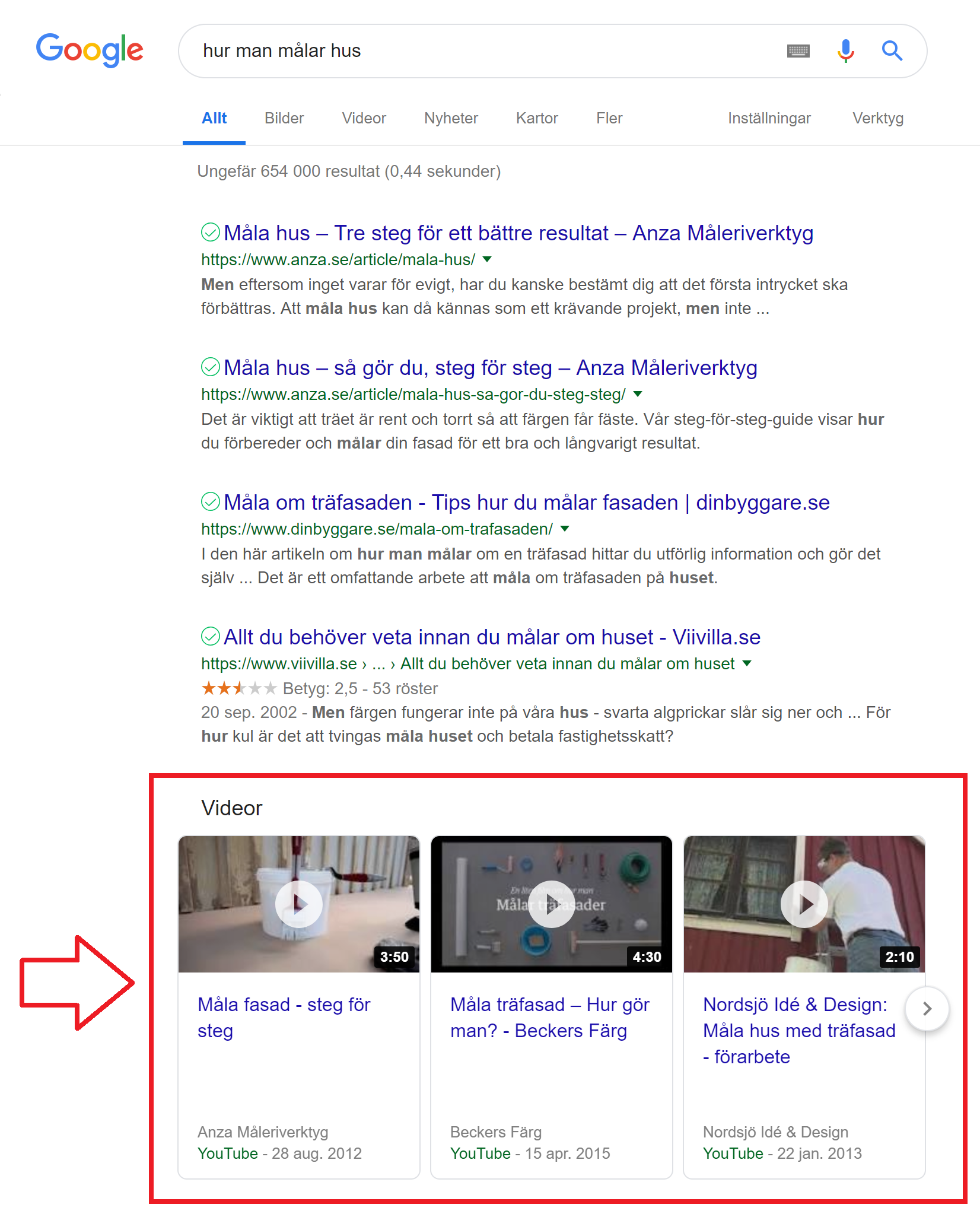Click 'Beckers Färg' channel name on video card
This screenshot has width=980, height=1214.
pos(496,1132)
